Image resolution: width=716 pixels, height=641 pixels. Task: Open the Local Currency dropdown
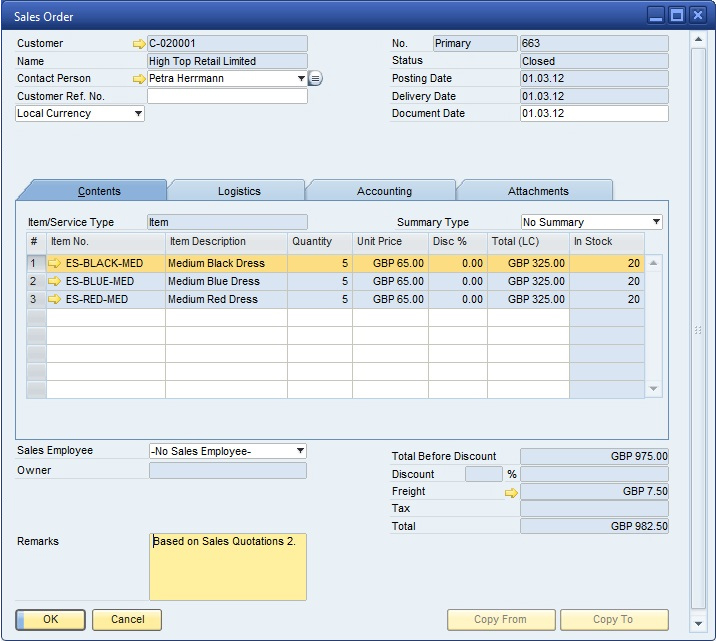click(x=138, y=114)
